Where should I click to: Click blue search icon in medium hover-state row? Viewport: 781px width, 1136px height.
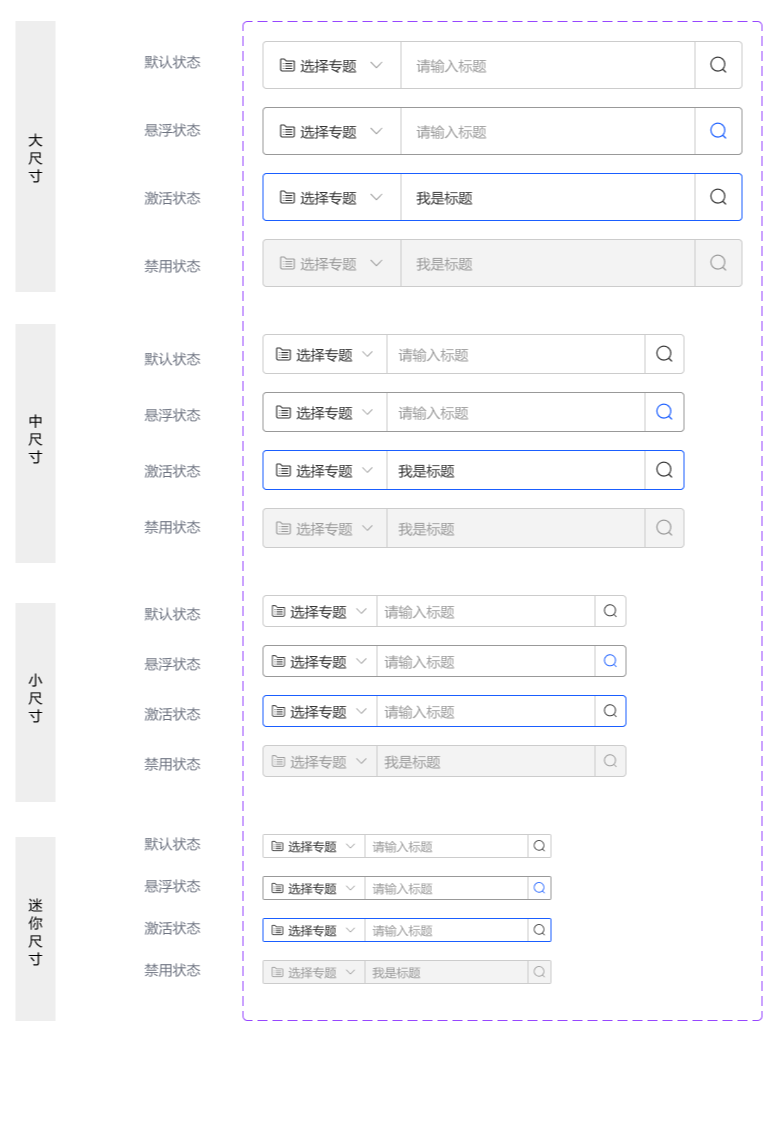pyautogui.click(x=664, y=412)
